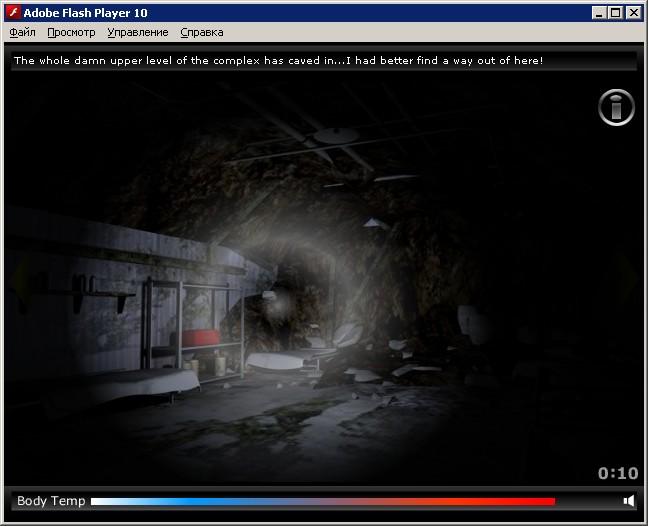Open the Справка menu
648x526 pixels.
(x=201, y=32)
